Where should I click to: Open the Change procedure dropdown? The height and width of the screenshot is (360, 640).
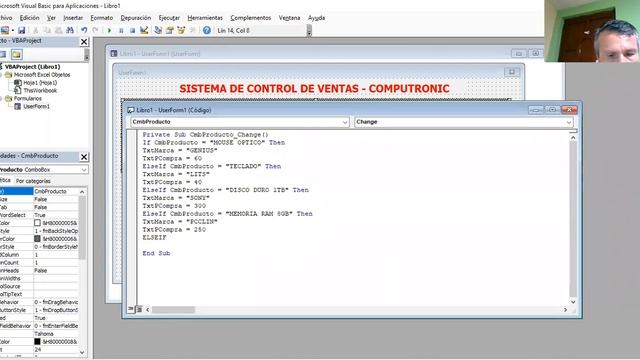coord(569,122)
